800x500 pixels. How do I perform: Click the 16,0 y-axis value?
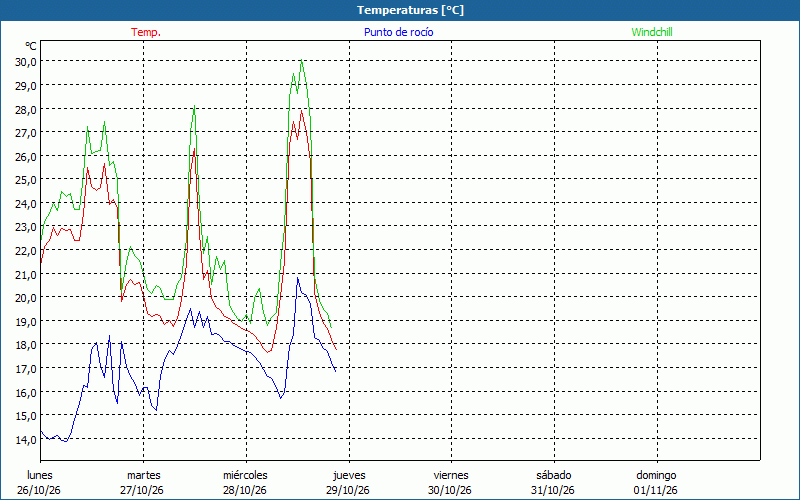26,392
